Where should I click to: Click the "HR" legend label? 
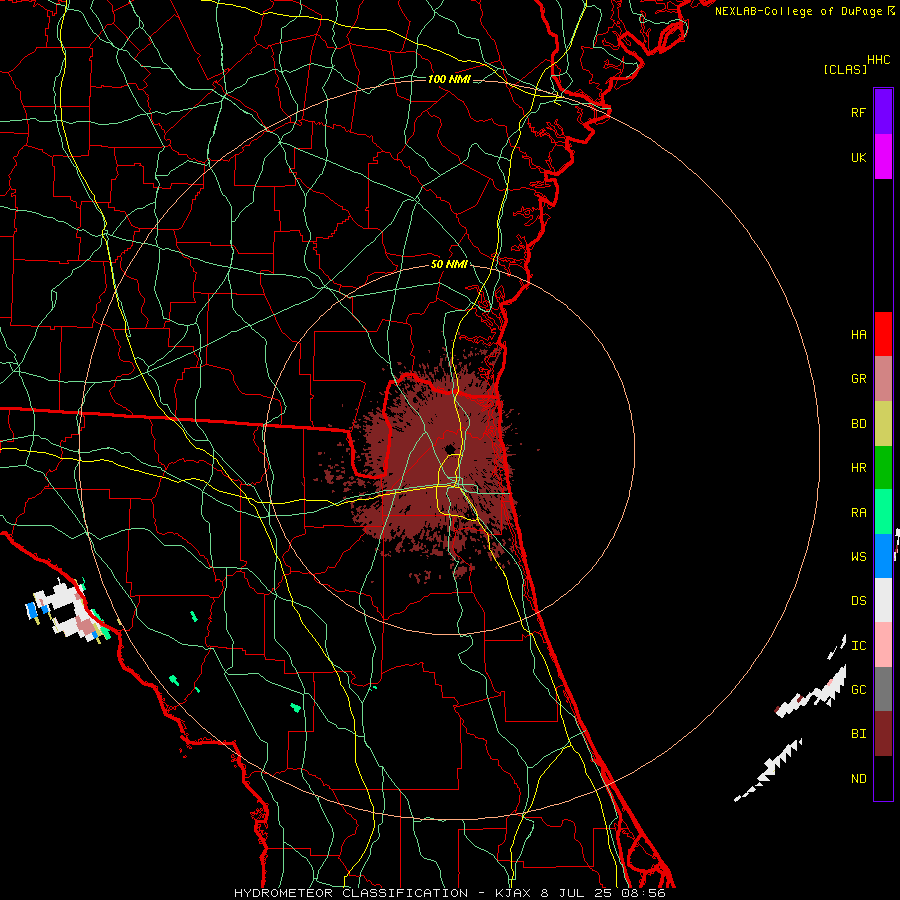(859, 468)
